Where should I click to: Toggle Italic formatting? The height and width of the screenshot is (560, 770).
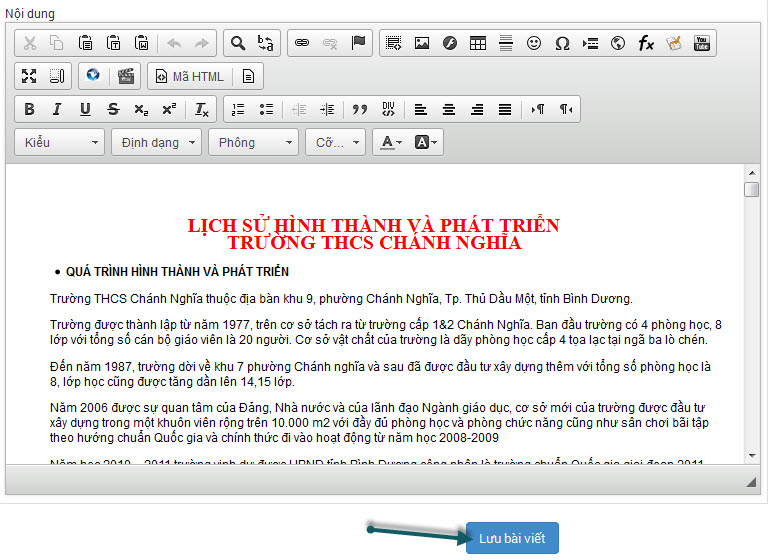[57, 109]
